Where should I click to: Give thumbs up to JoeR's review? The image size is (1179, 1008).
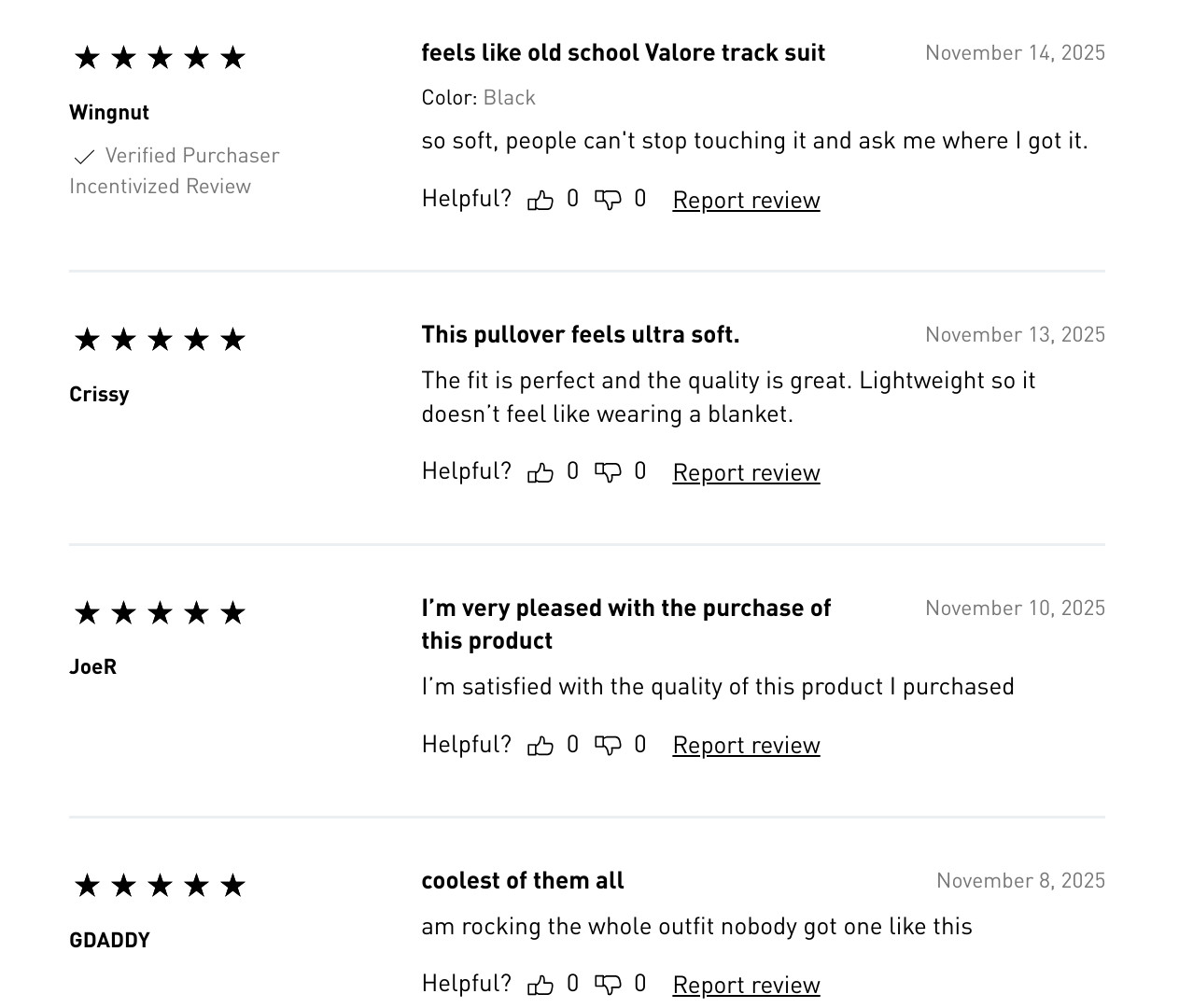pos(540,745)
